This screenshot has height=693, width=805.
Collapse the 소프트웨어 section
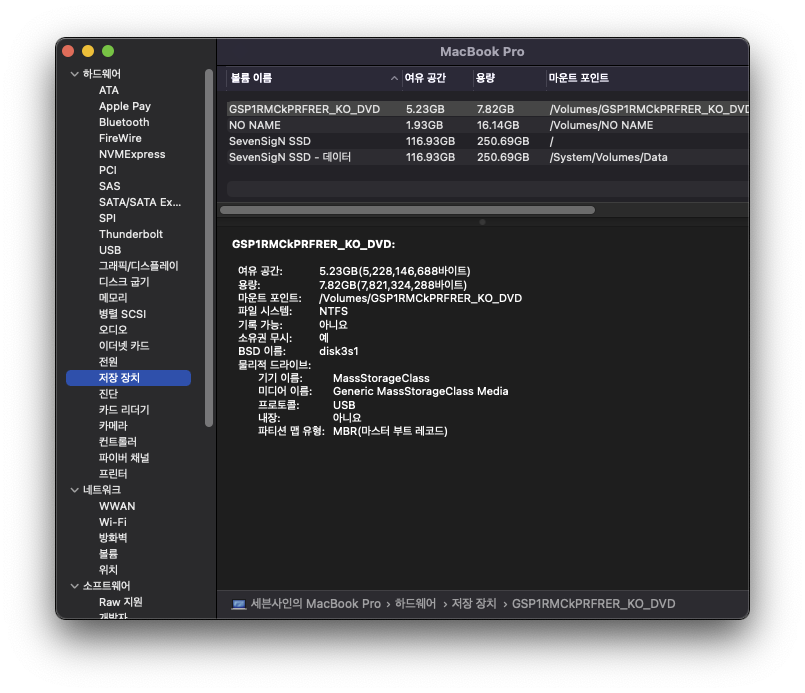(74, 586)
